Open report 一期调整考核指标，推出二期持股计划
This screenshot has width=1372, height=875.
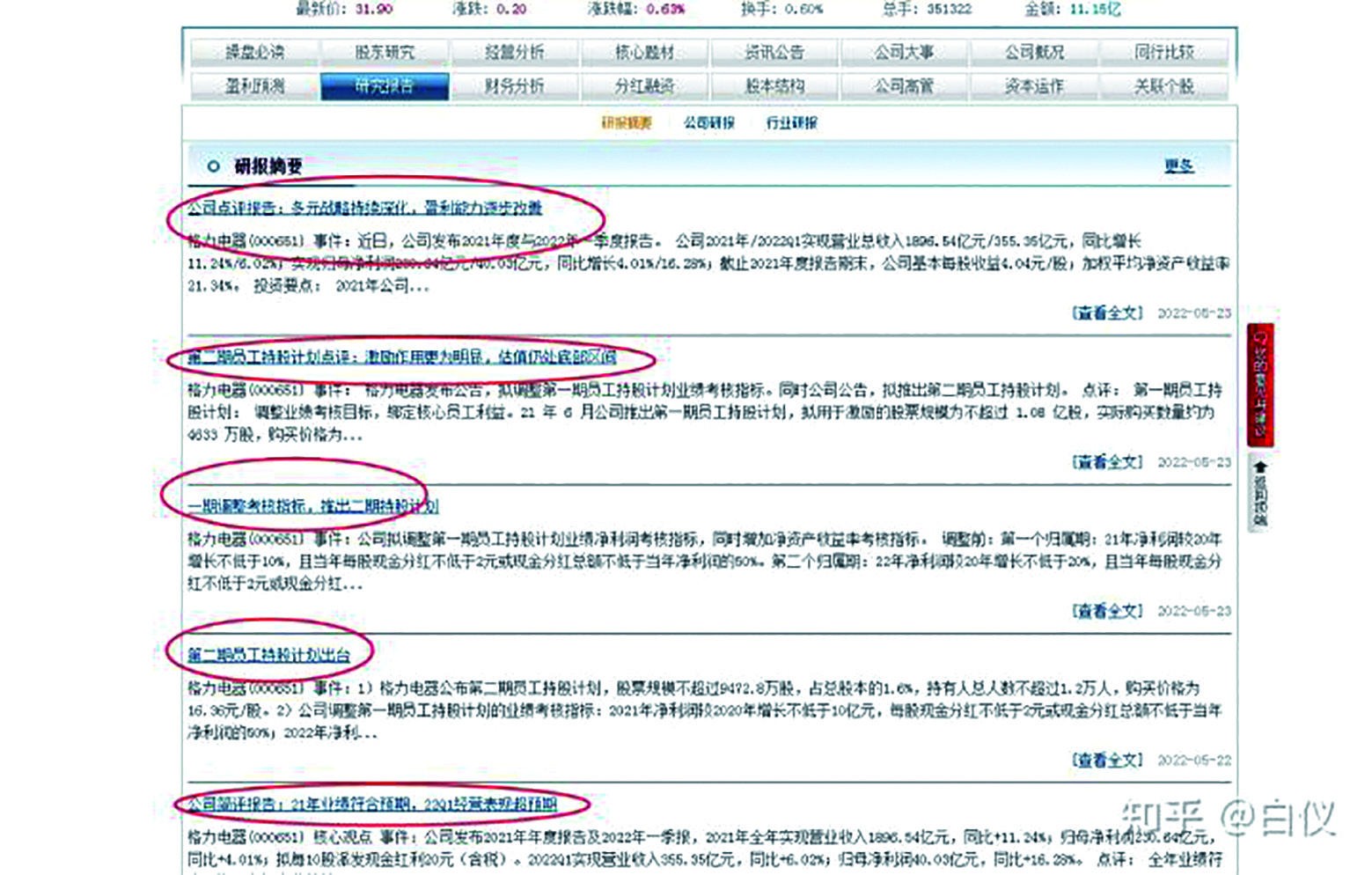pos(312,506)
